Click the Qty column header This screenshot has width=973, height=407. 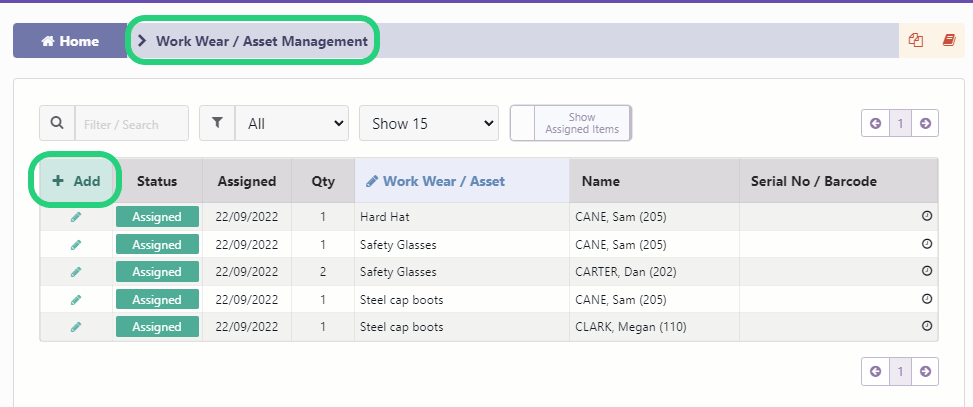[x=323, y=181]
